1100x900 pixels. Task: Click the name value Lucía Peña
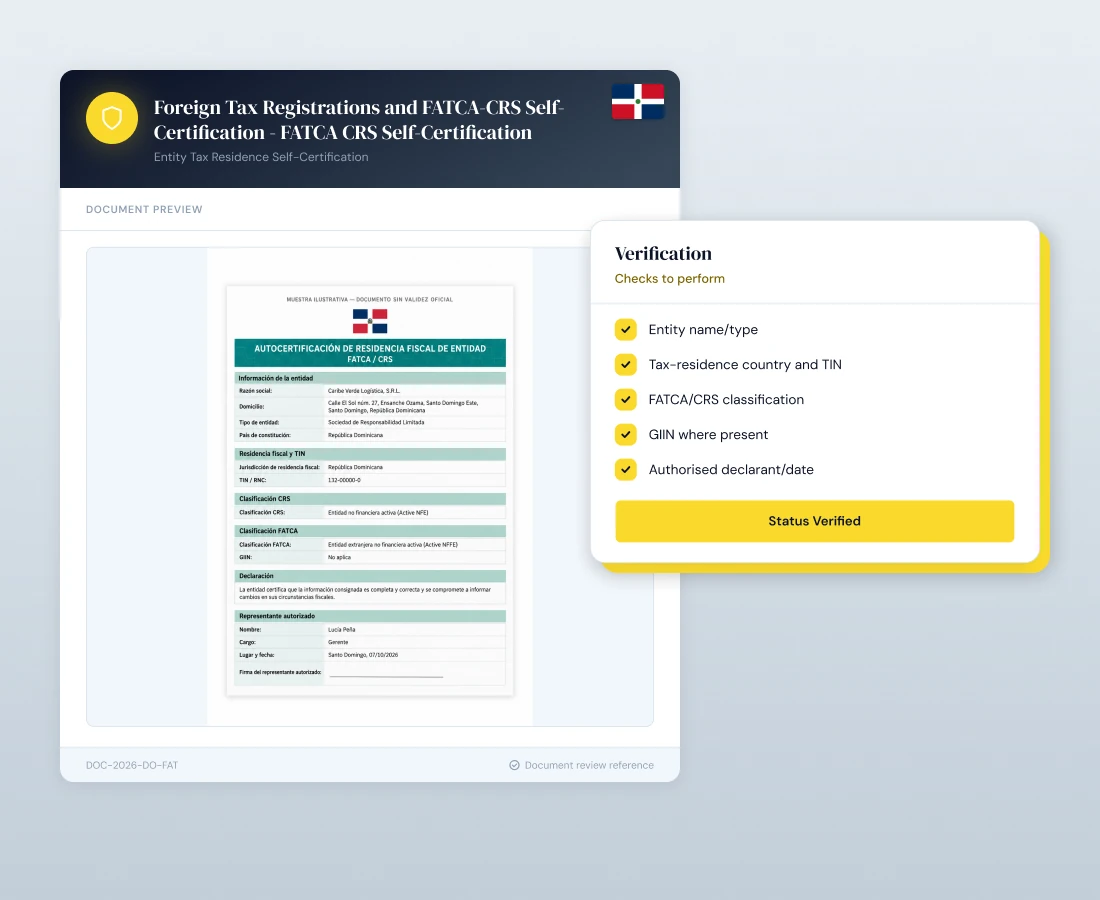(342, 630)
